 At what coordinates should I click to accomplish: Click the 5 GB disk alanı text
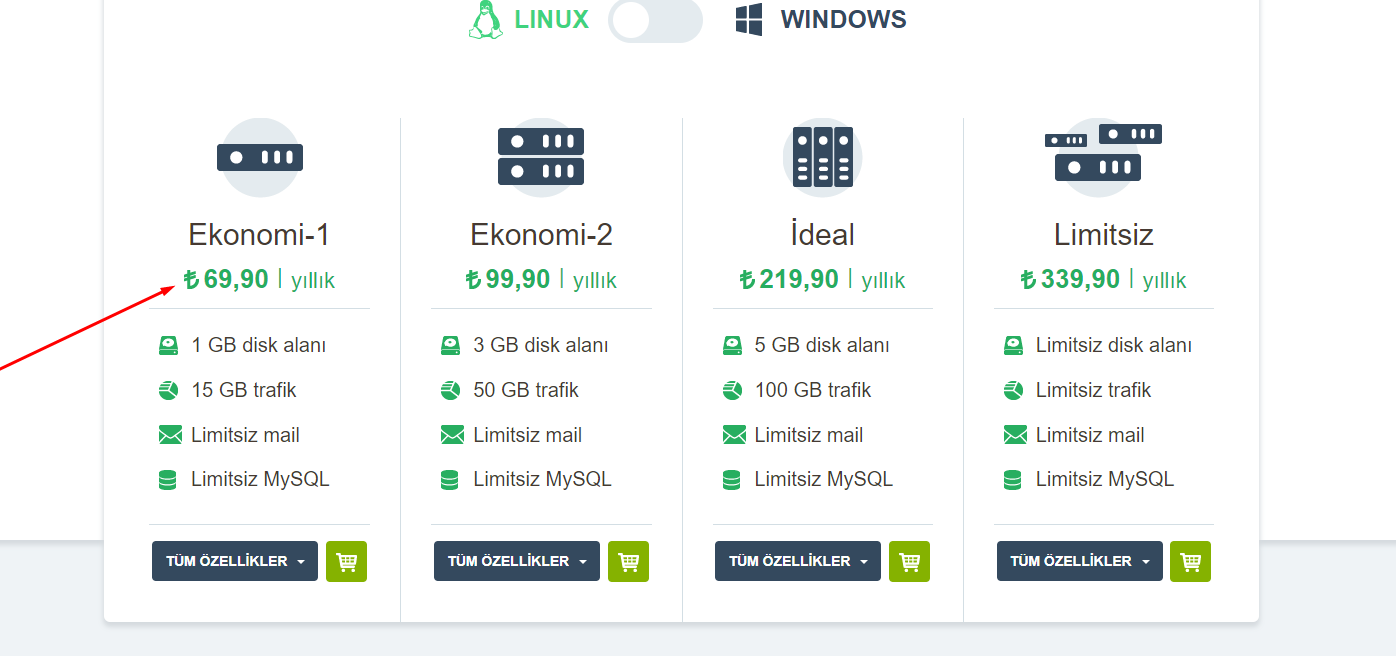(822, 345)
